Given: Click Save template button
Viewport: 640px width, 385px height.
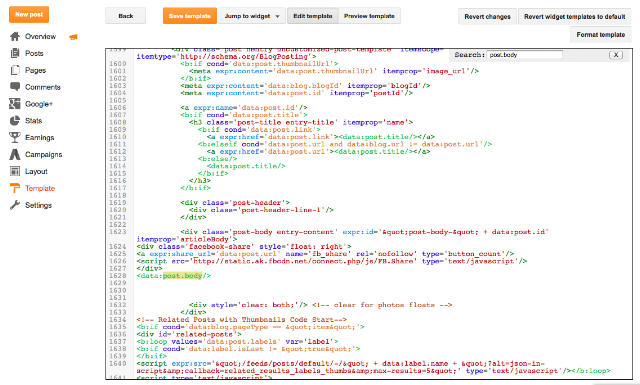Looking at the screenshot, I should click(x=190, y=16).
